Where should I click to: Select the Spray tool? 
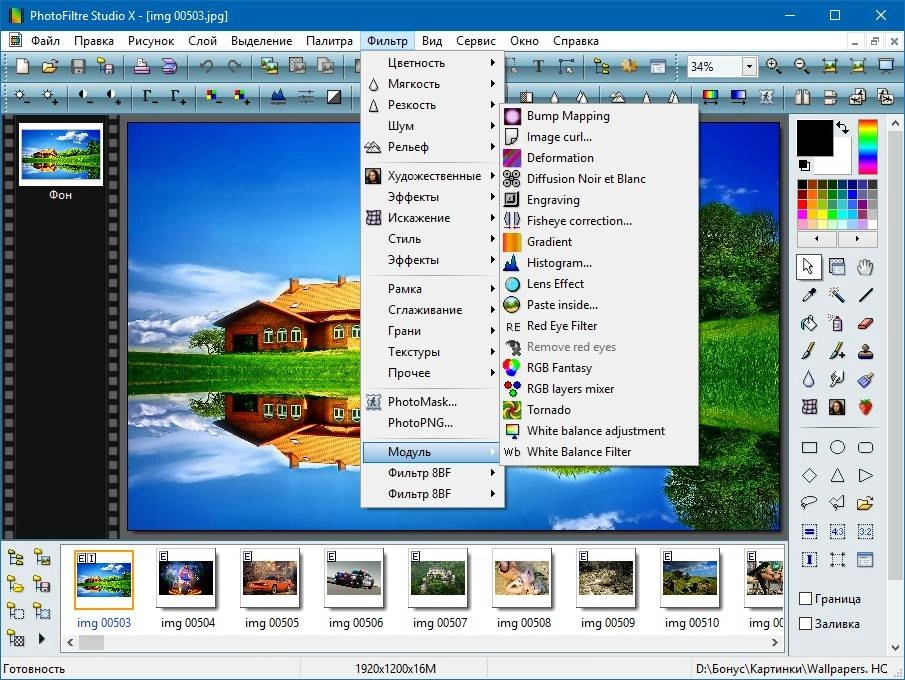click(837, 323)
